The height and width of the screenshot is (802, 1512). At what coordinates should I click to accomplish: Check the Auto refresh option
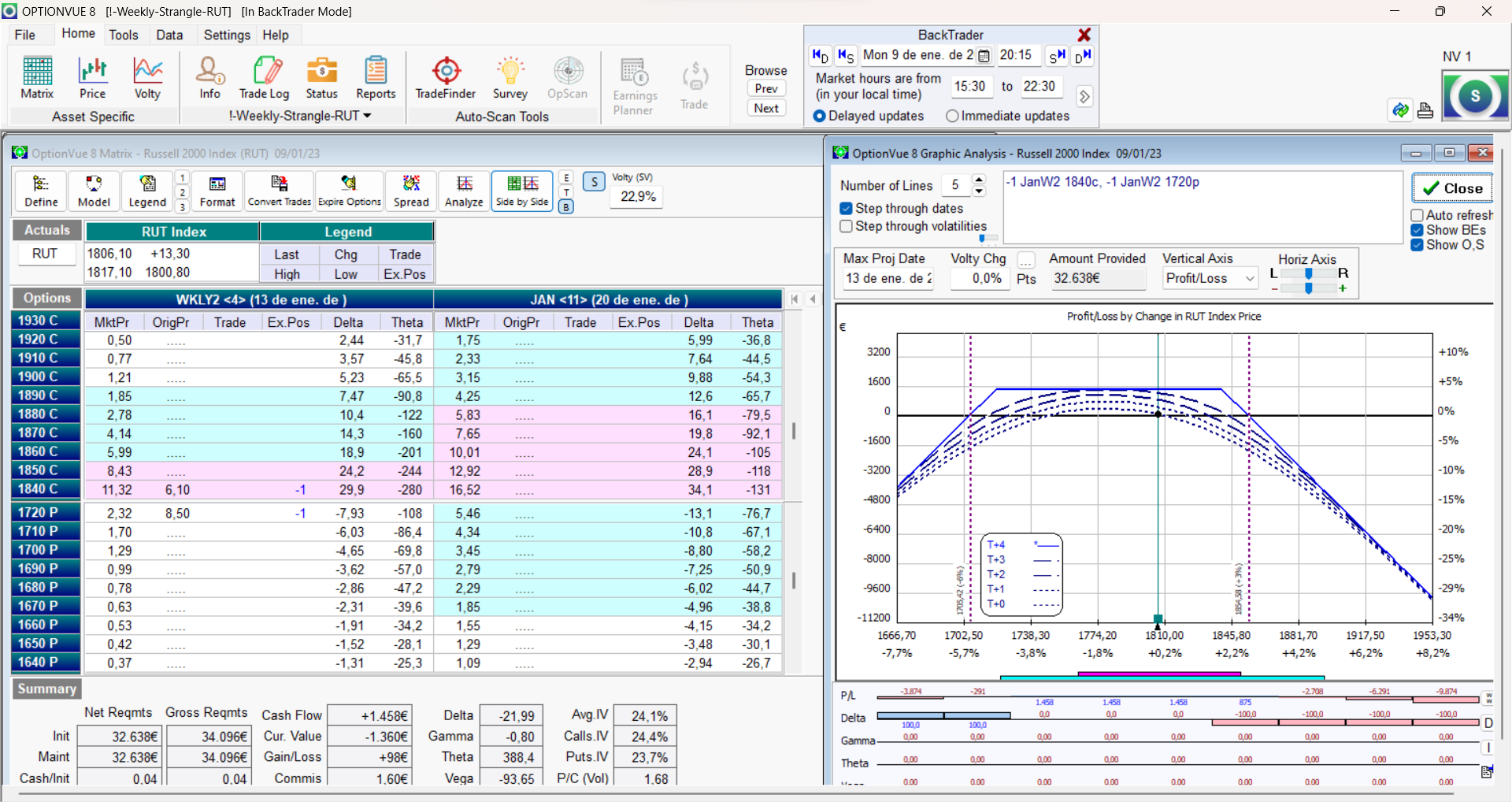(1417, 215)
